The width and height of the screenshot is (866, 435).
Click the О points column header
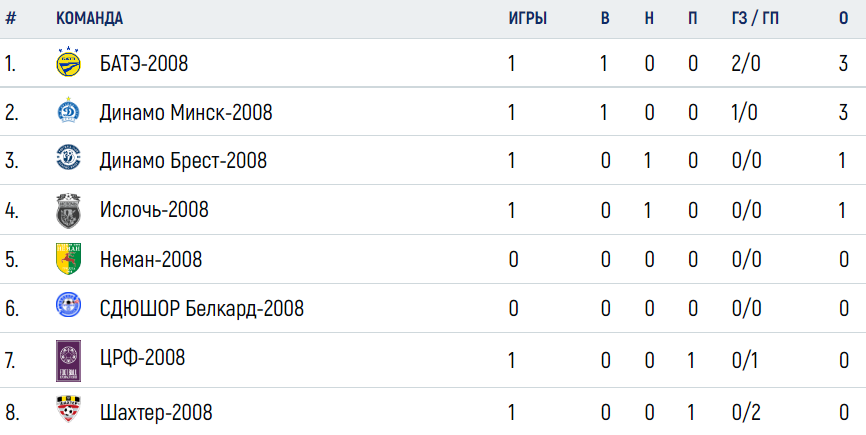pyautogui.click(x=843, y=18)
